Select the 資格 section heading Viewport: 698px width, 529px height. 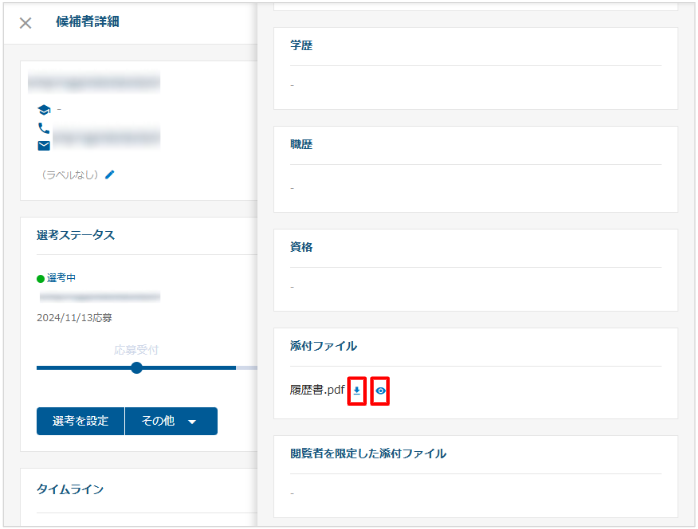[x=301, y=246]
